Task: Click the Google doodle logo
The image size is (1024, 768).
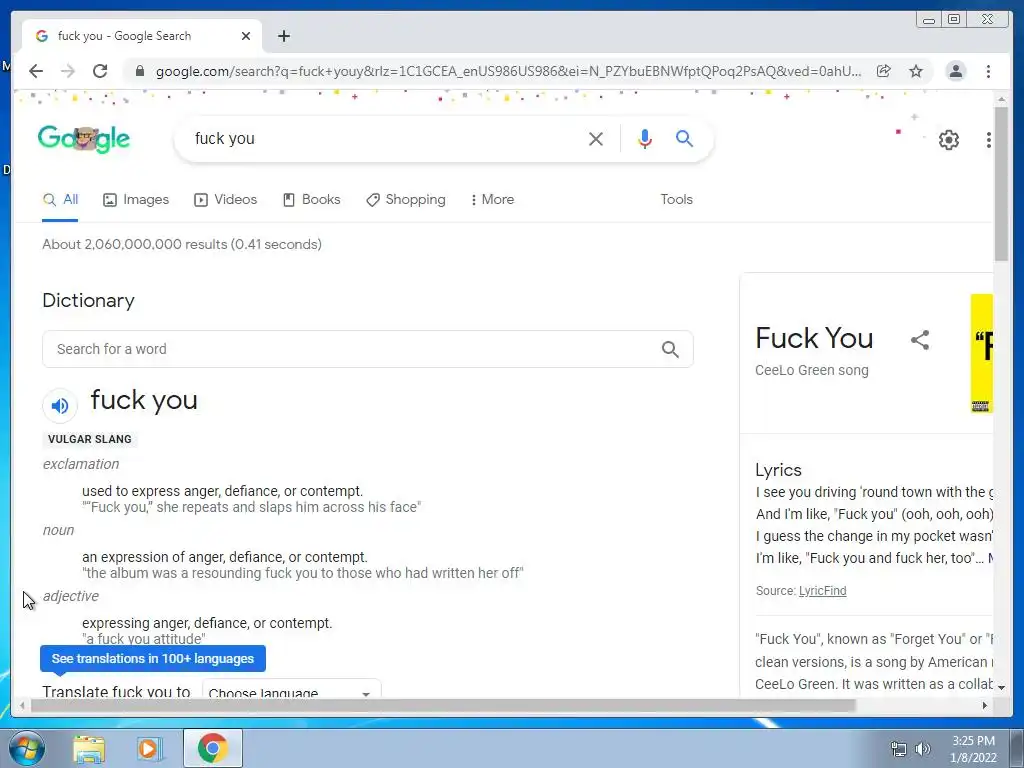Action: (x=84, y=138)
